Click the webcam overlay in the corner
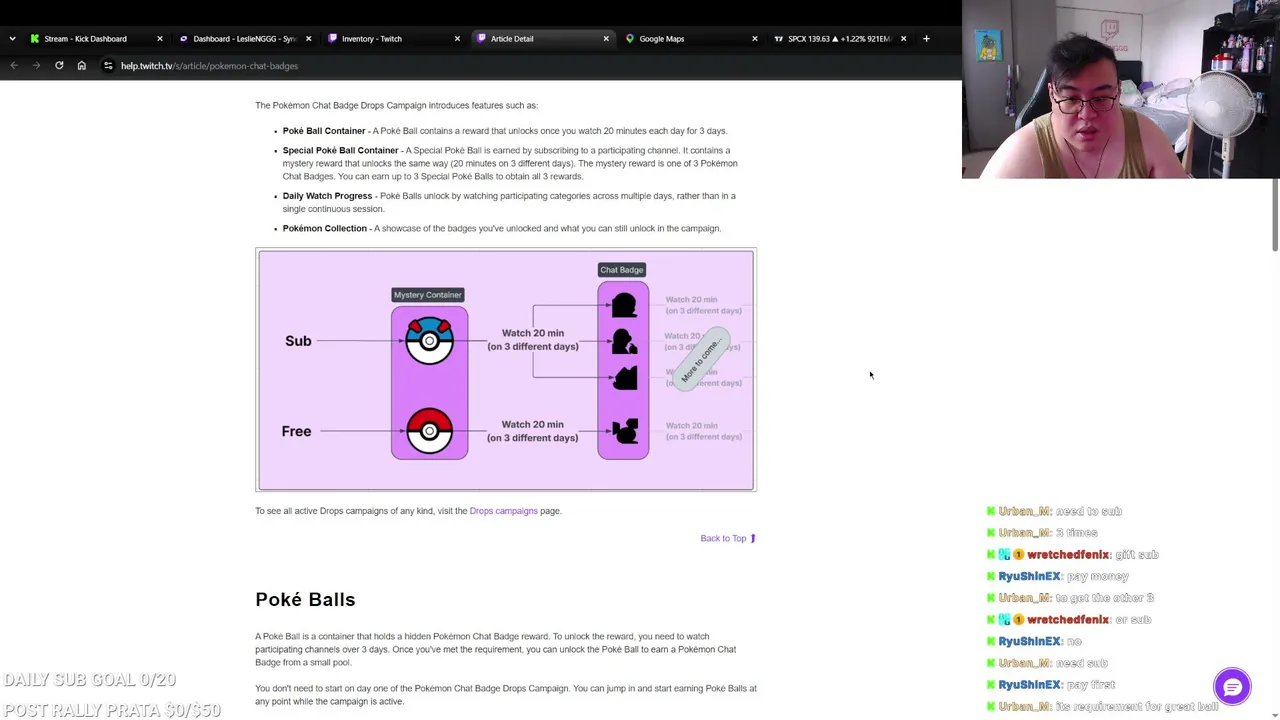 (x=1121, y=89)
